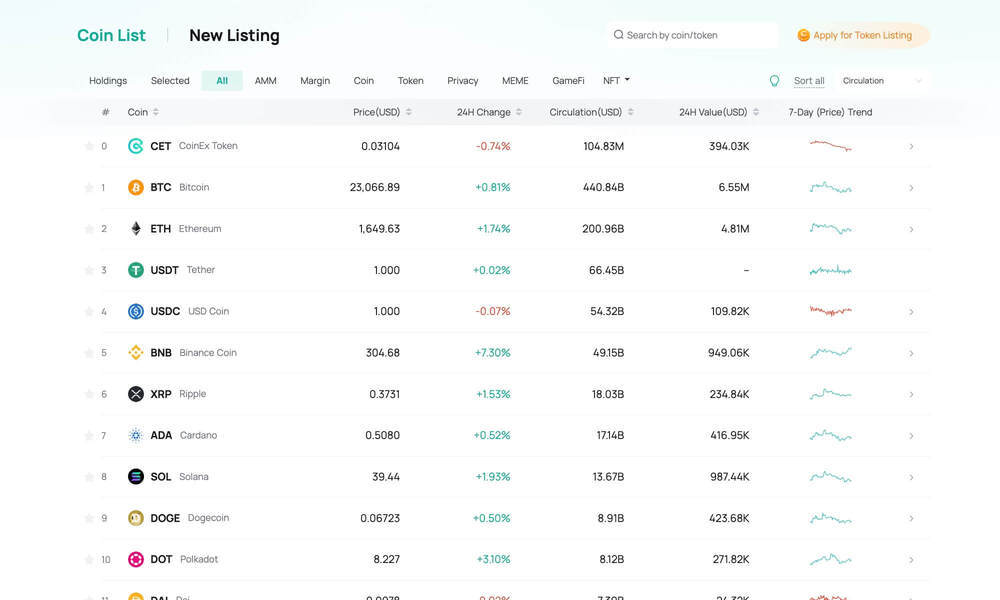Click the orange coin icon beside Apply for Token Listing

click(x=804, y=35)
